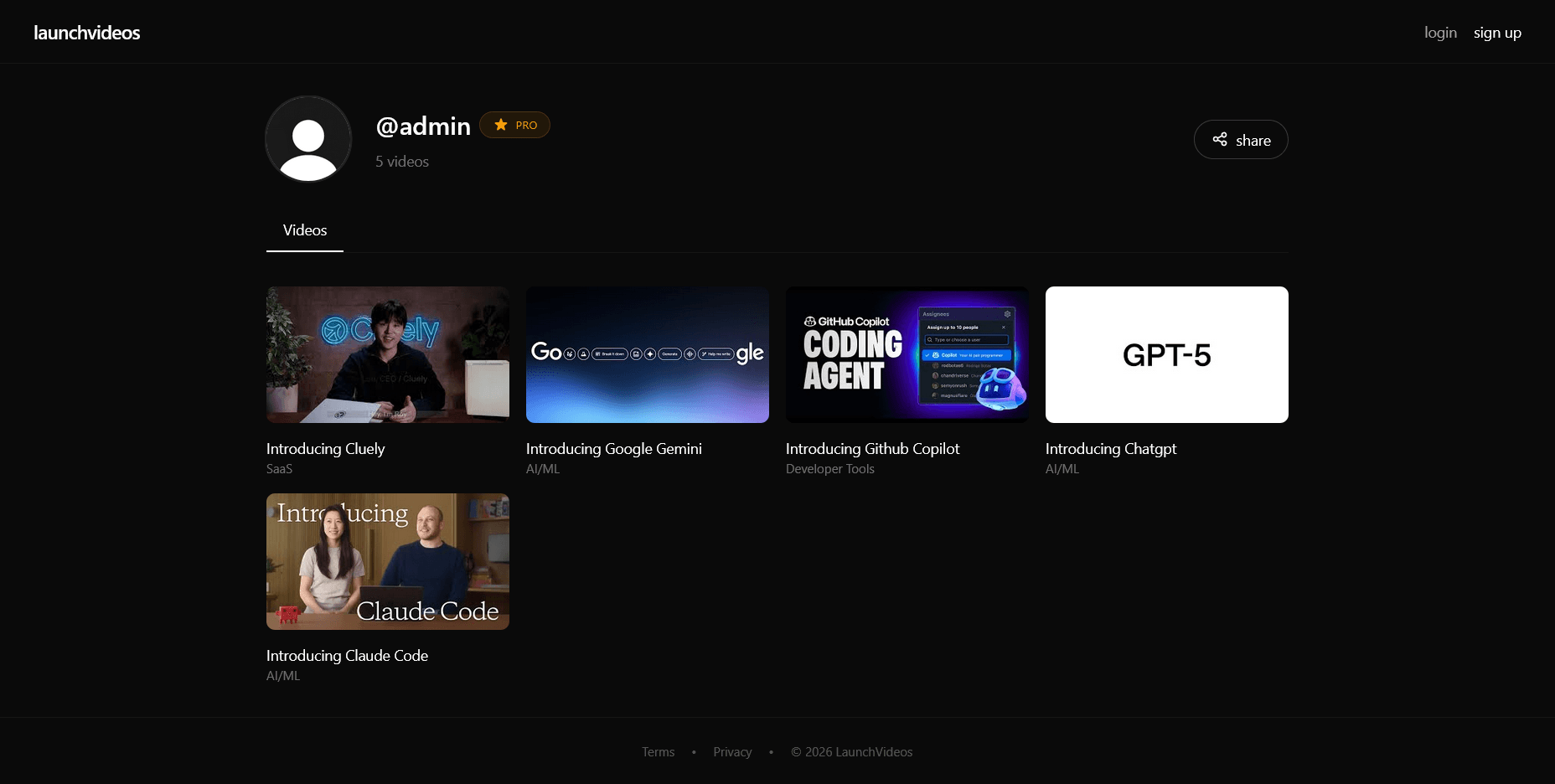Click the share icon next to share text
Screen dimensions: 1555x784
click(1221, 139)
